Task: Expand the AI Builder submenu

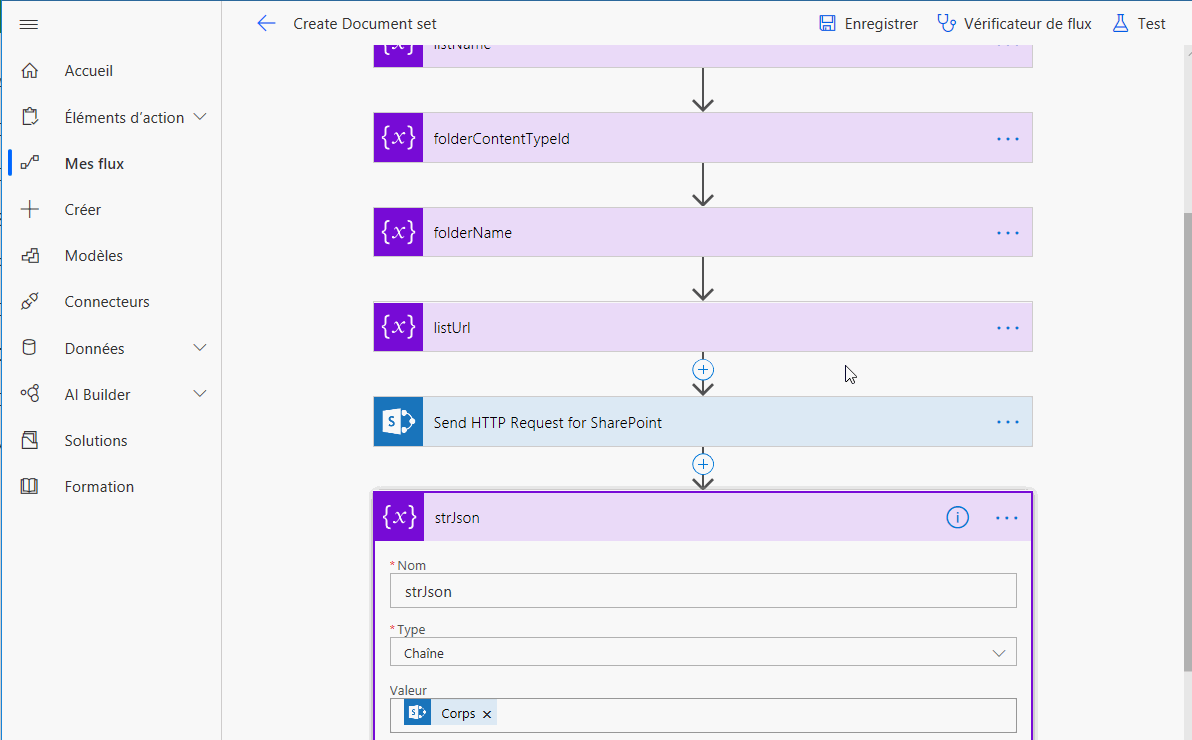Action: click(200, 394)
